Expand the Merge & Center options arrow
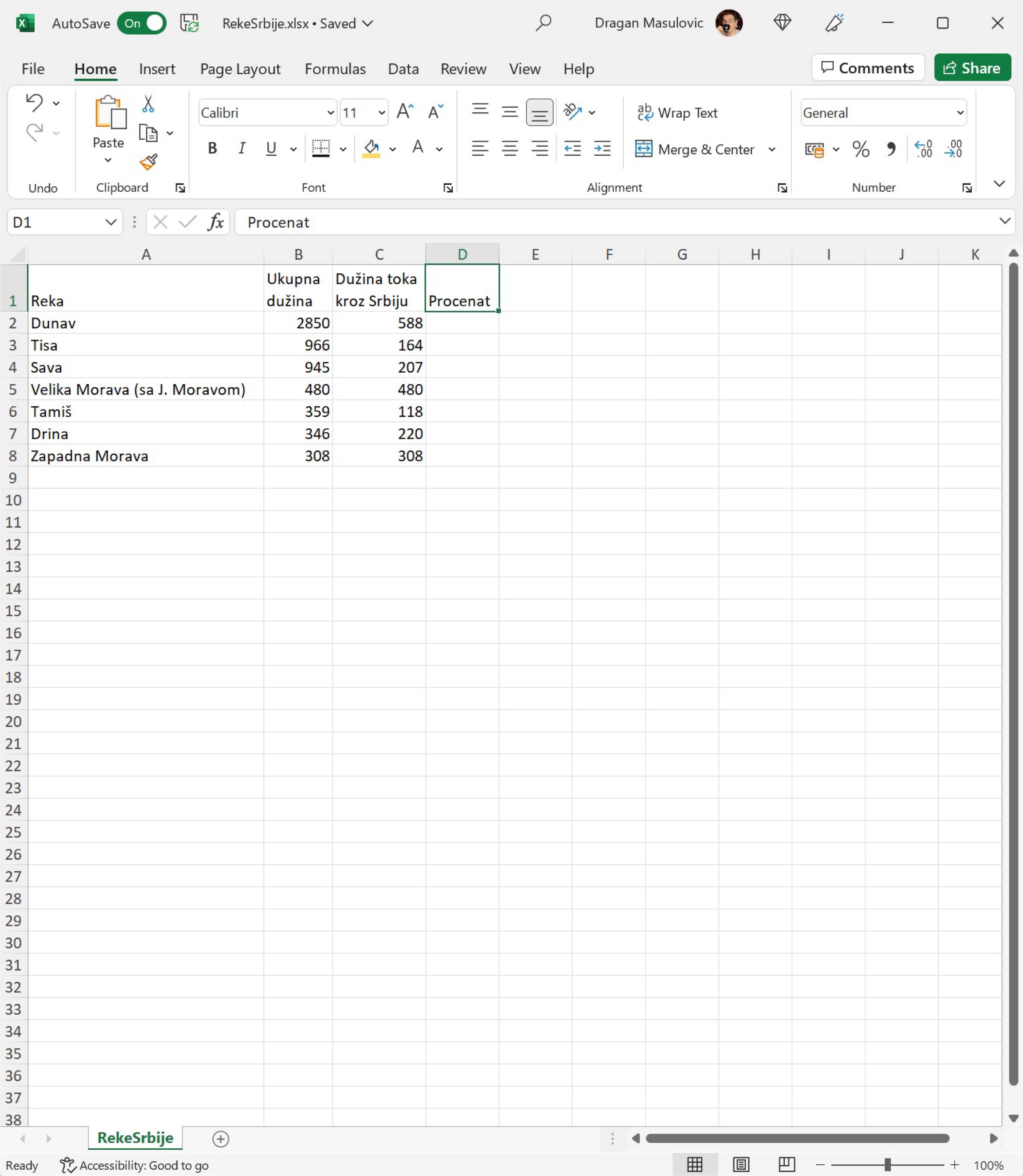 pyautogui.click(x=772, y=150)
